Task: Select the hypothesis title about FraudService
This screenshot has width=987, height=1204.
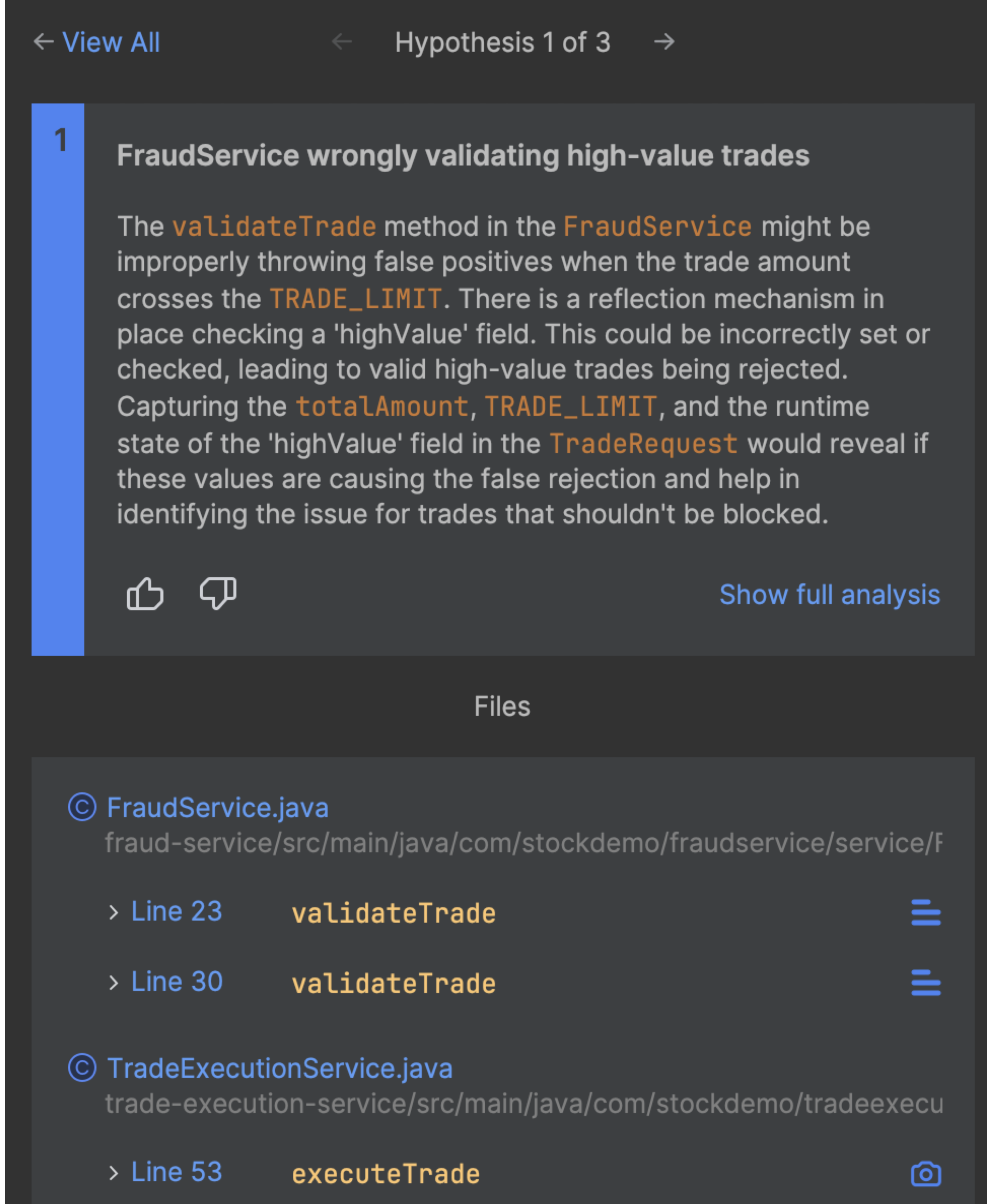Action: coord(463,155)
